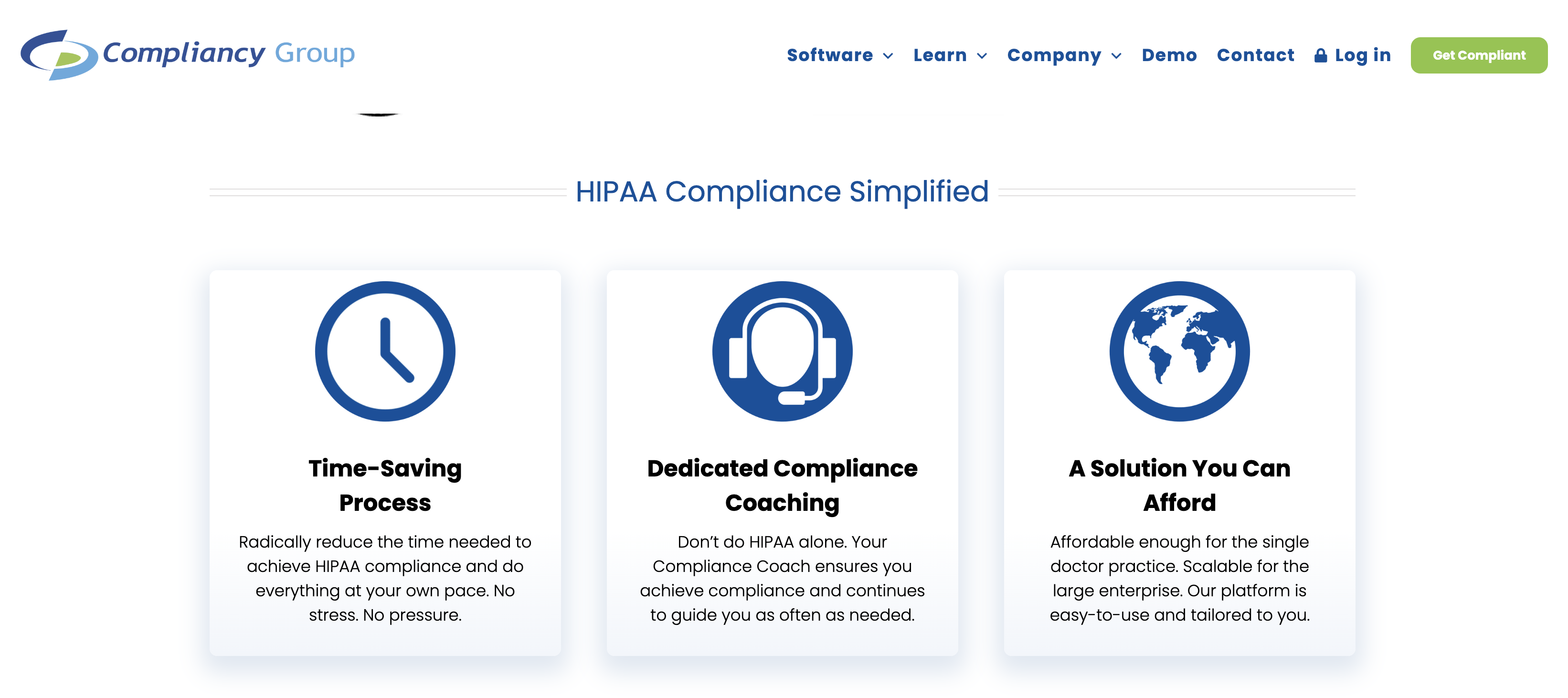Open the Company navigation item
The image size is (1568, 698).
pyautogui.click(x=1054, y=55)
